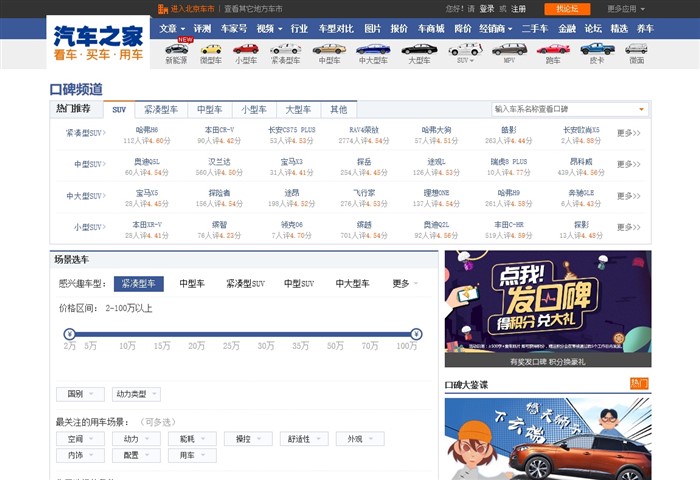Click the right price slider handle
The image size is (700, 480).
pos(416,334)
